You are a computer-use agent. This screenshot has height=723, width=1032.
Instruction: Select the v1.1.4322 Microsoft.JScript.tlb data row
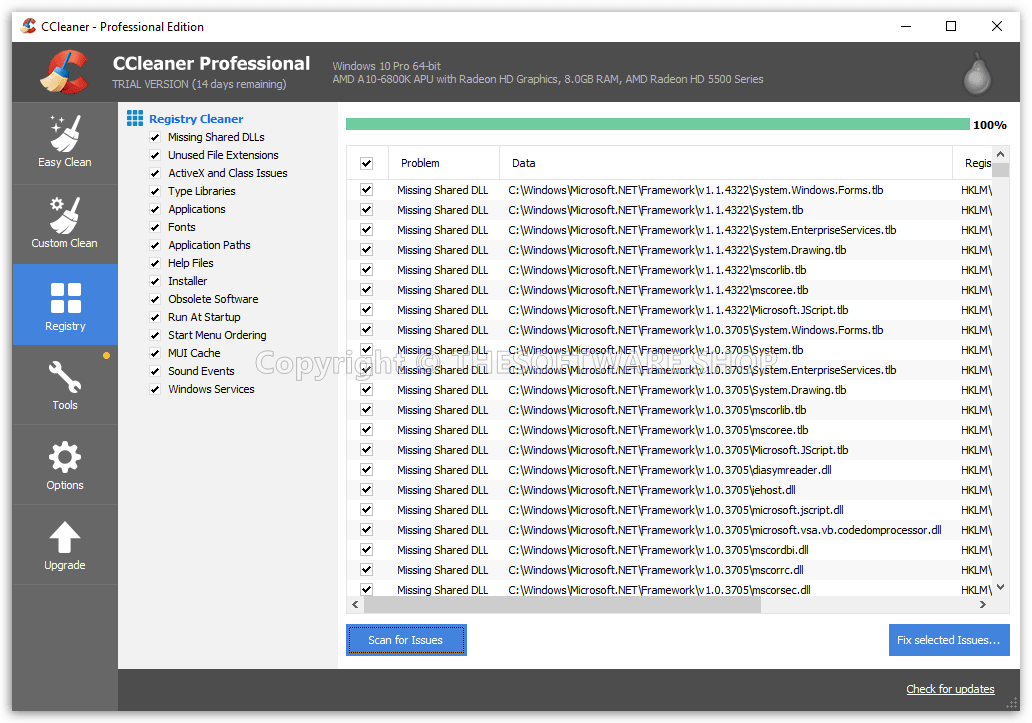(670, 310)
